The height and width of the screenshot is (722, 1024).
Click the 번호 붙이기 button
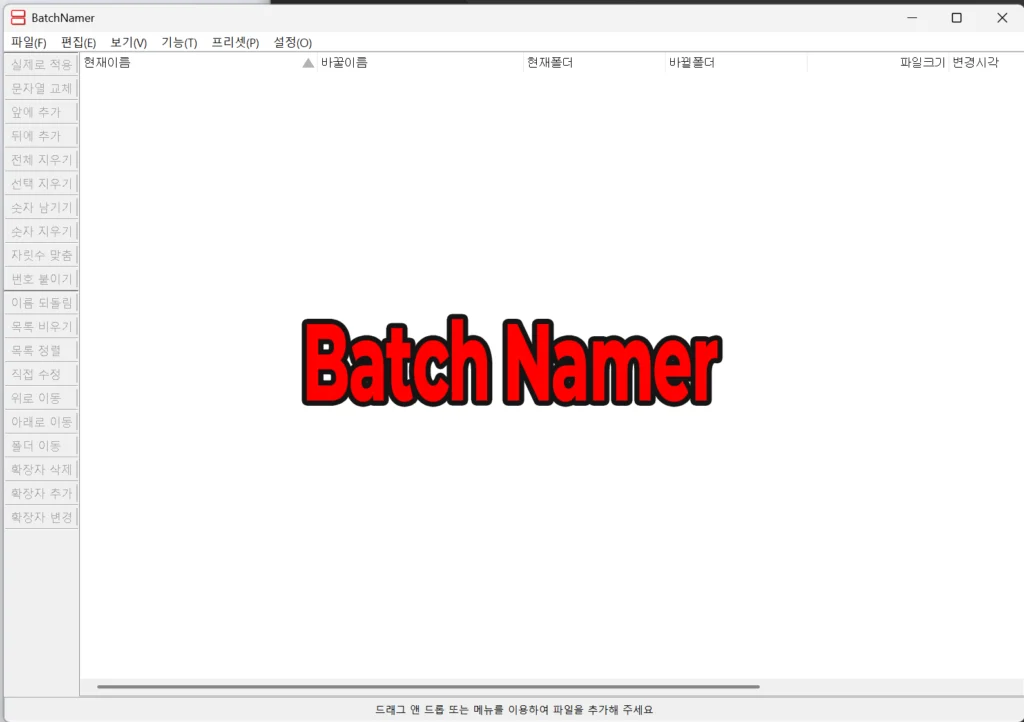click(41, 279)
